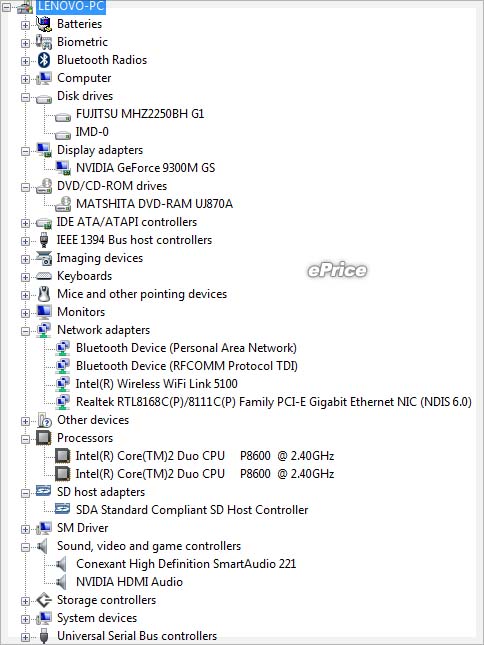The width and height of the screenshot is (484, 645).
Task: Click the Batteries category icon
Action: coord(44,24)
